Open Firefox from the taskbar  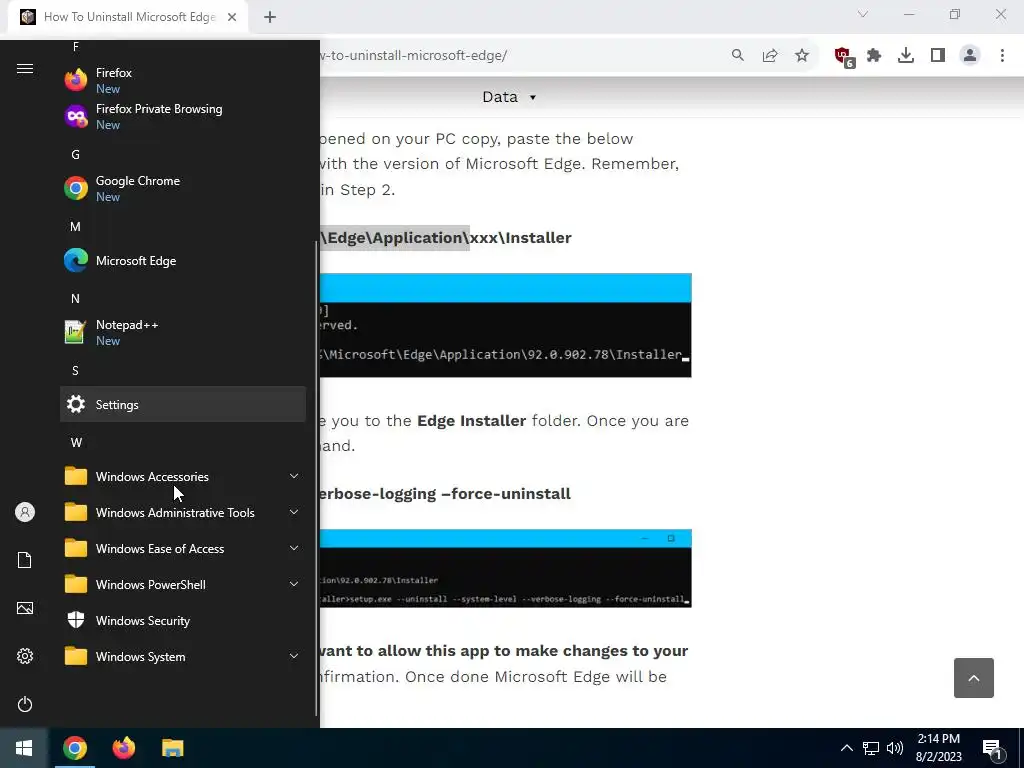[123, 748]
